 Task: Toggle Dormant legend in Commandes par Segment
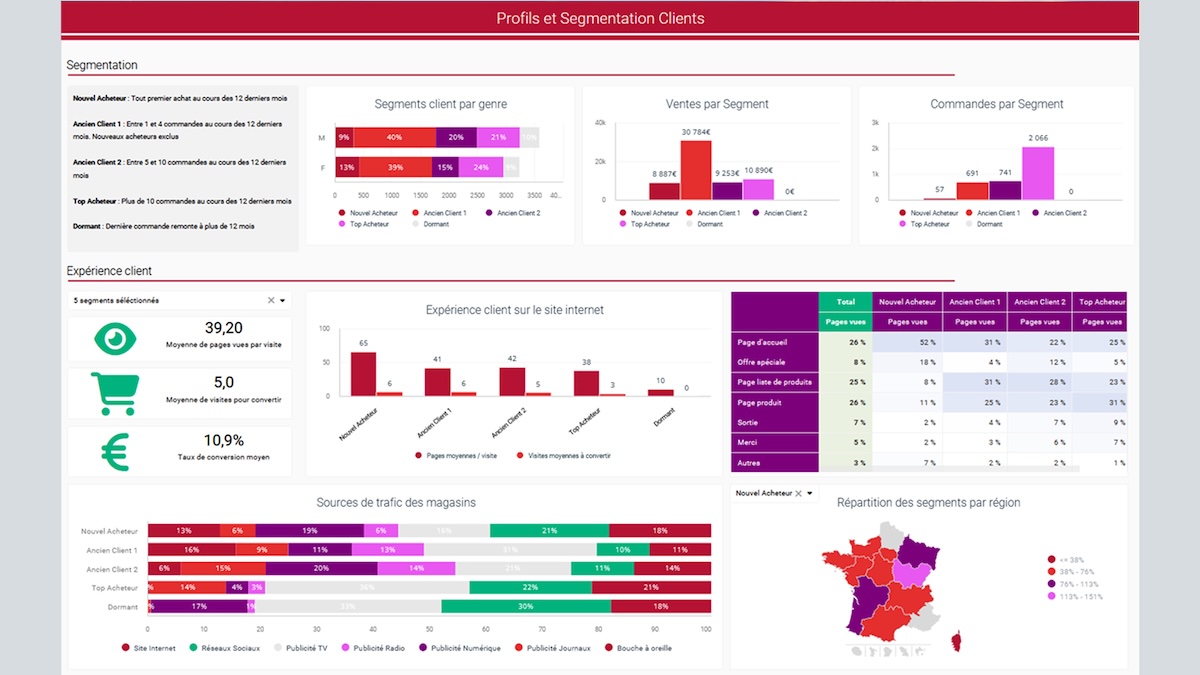click(984, 224)
